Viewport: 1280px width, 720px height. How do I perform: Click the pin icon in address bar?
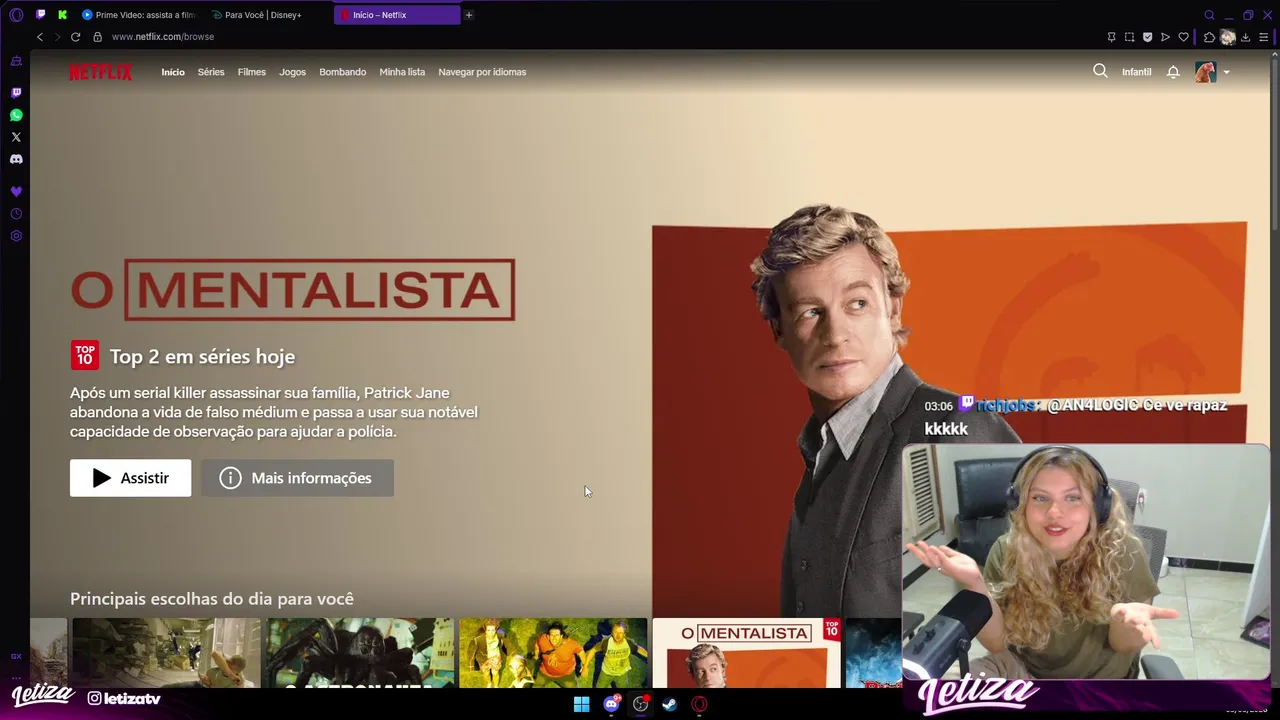coord(1111,37)
